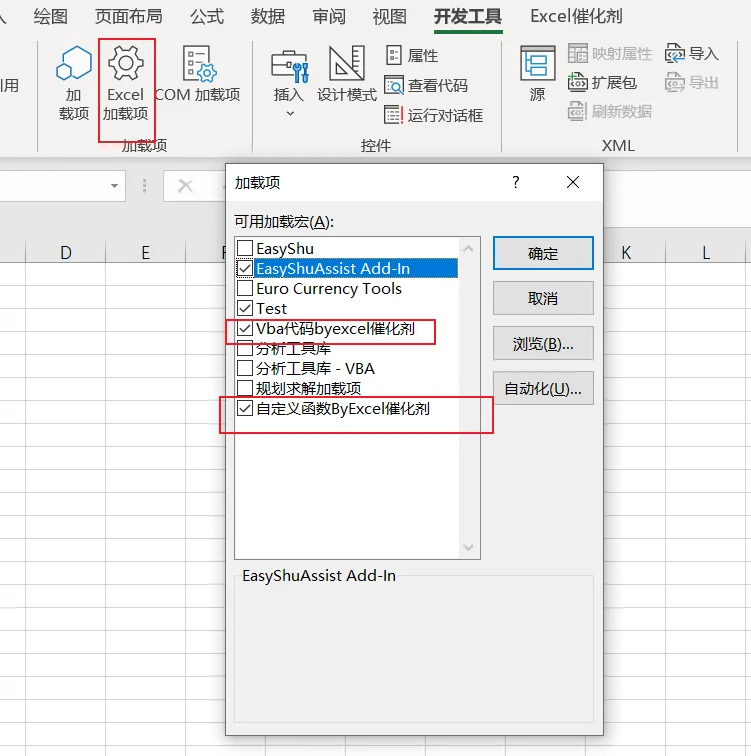Image resolution: width=751 pixels, height=756 pixels.
Task: Click the formula bar cancel X icon
Action: click(185, 186)
